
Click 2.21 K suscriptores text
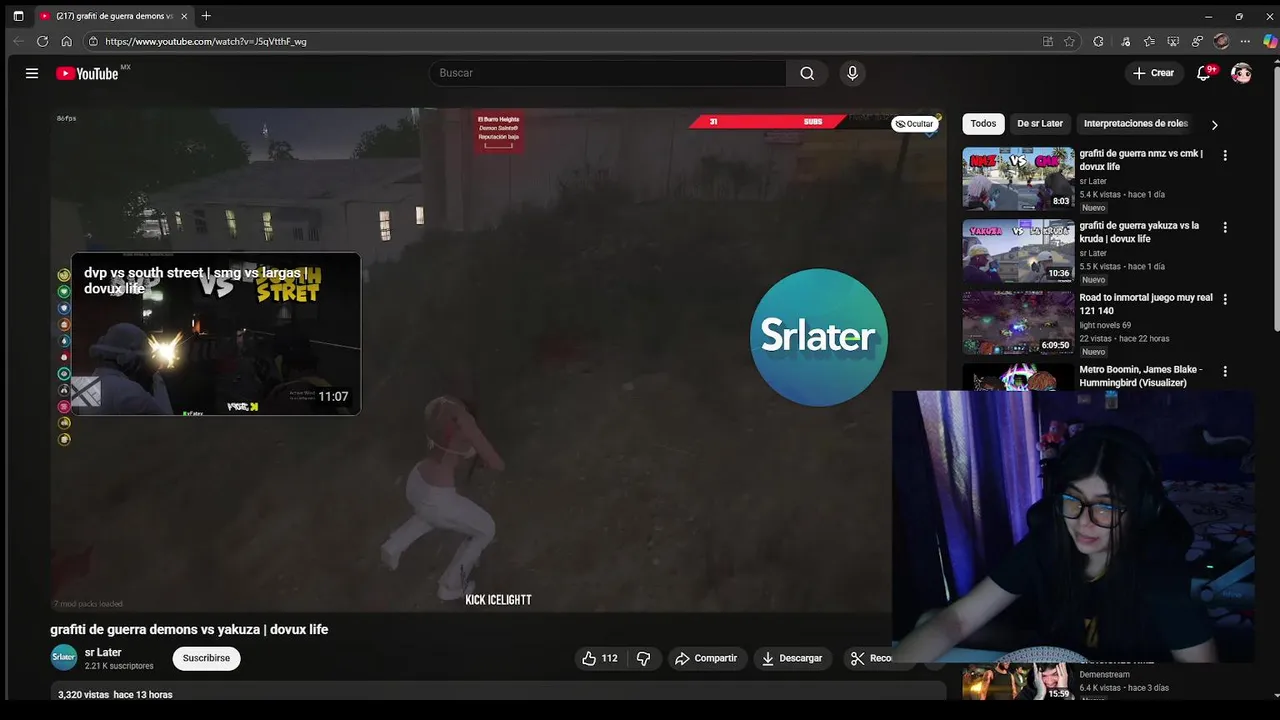[x=119, y=666]
